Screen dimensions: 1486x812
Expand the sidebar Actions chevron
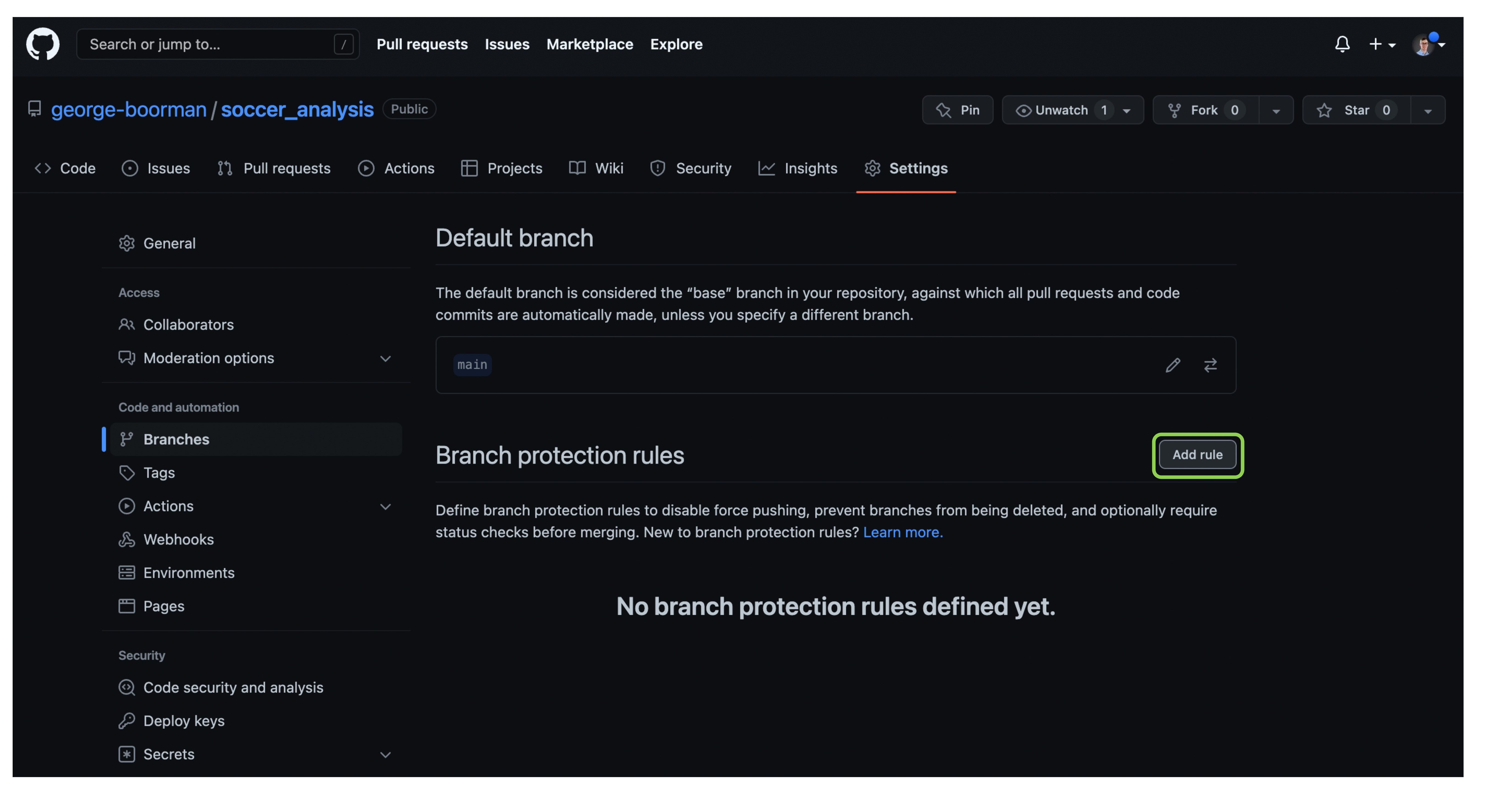point(385,507)
